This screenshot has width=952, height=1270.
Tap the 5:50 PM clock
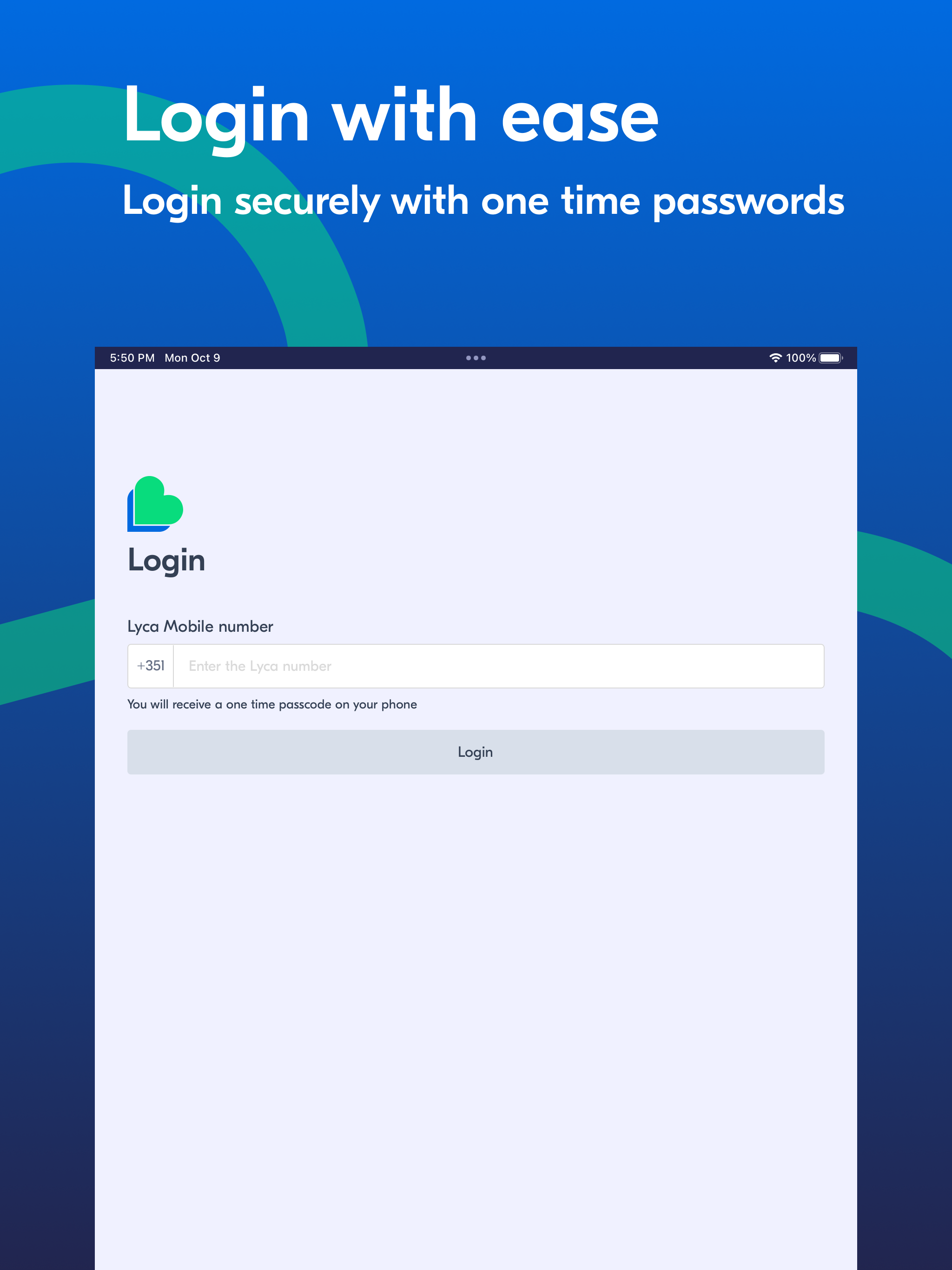tap(132, 357)
